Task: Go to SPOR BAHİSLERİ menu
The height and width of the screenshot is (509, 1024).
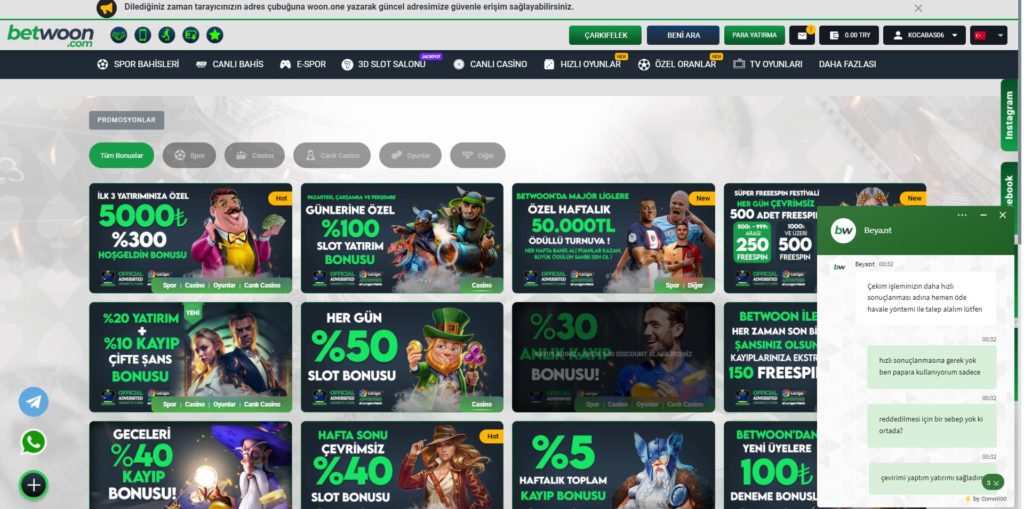Action: (138, 64)
